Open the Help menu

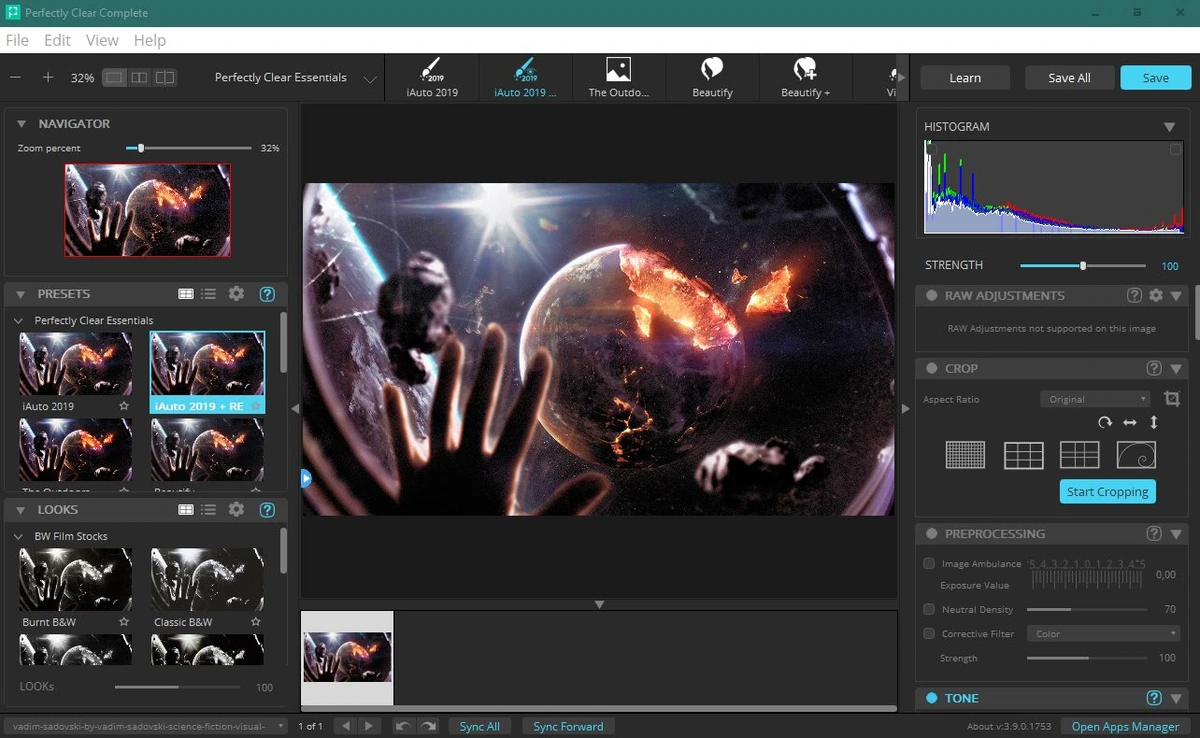pos(150,40)
